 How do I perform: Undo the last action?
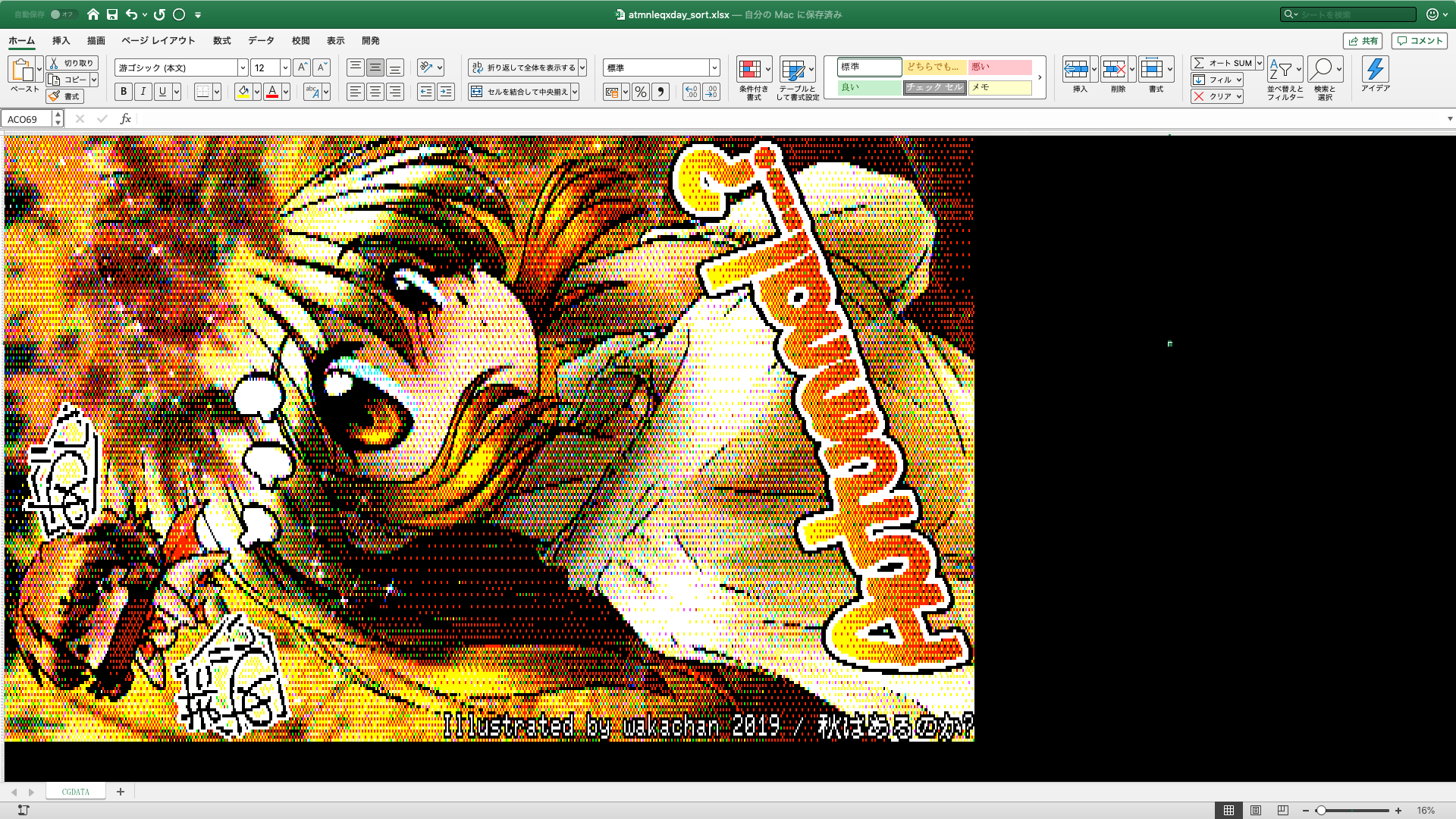coord(132,14)
